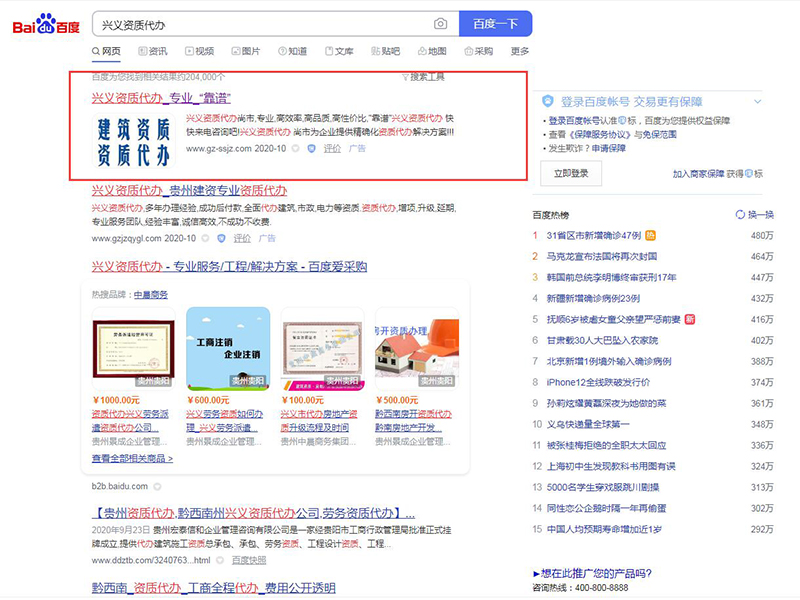Open the 知道 tab
Screen dimensions: 800x600
(292, 51)
